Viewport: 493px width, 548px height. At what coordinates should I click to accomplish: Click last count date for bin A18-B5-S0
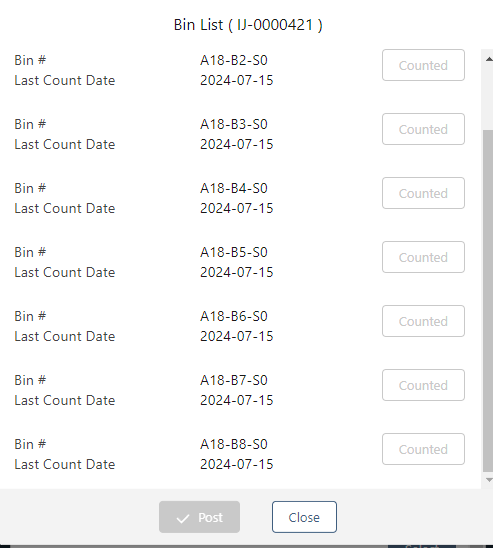click(237, 272)
